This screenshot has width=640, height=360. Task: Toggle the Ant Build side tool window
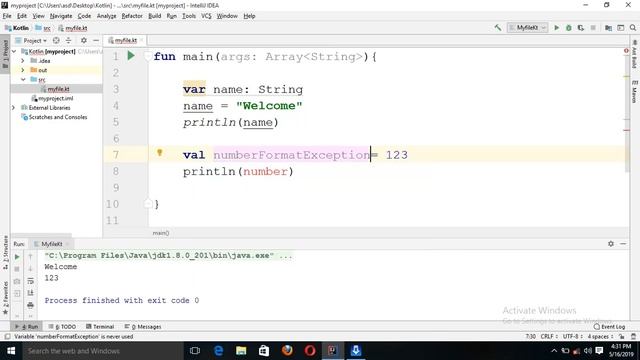[x=635, y=54]
